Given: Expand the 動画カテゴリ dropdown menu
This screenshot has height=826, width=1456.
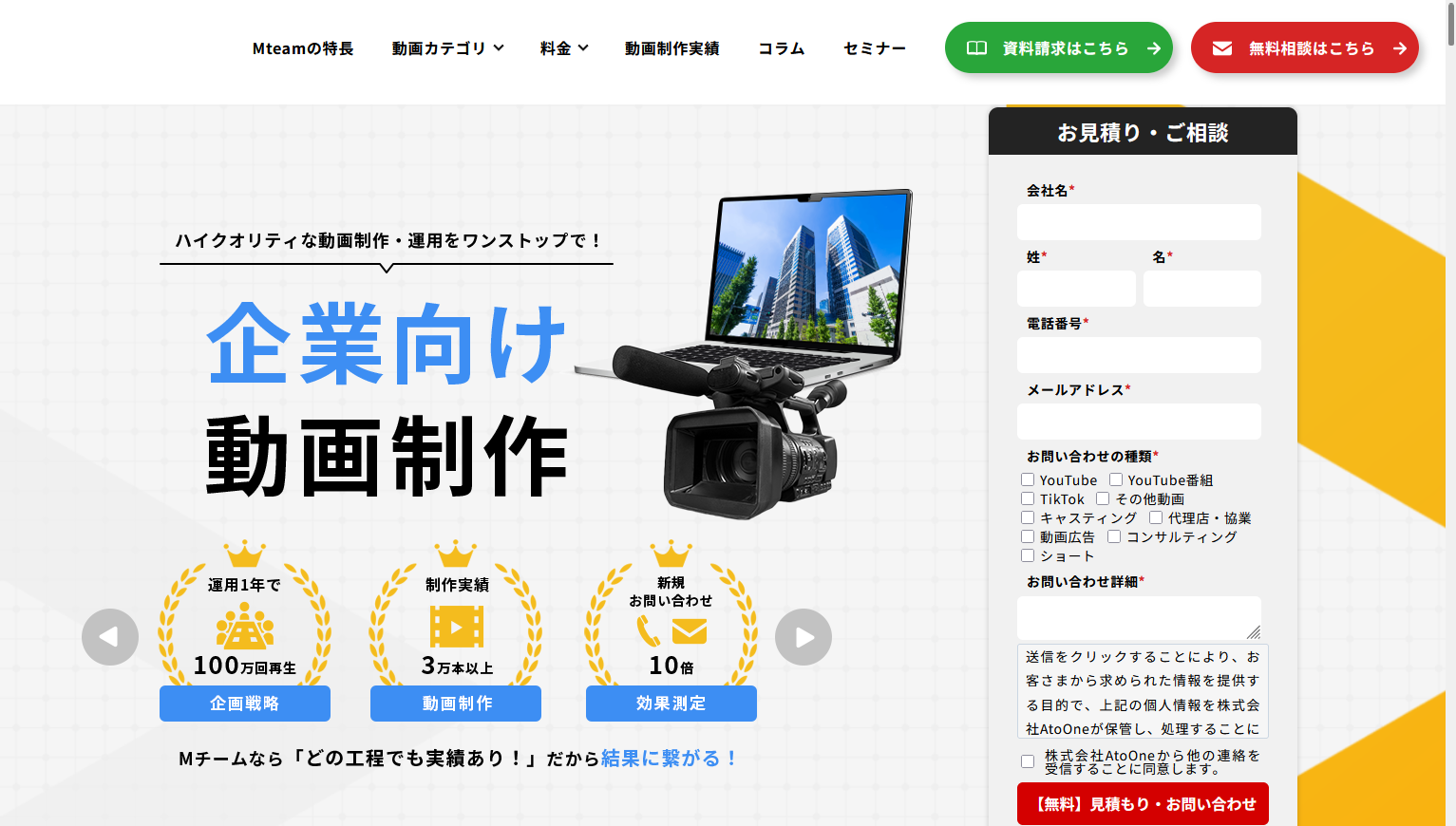Looking at the screenshot, I should pyautogui.click(x=447, y=48).
